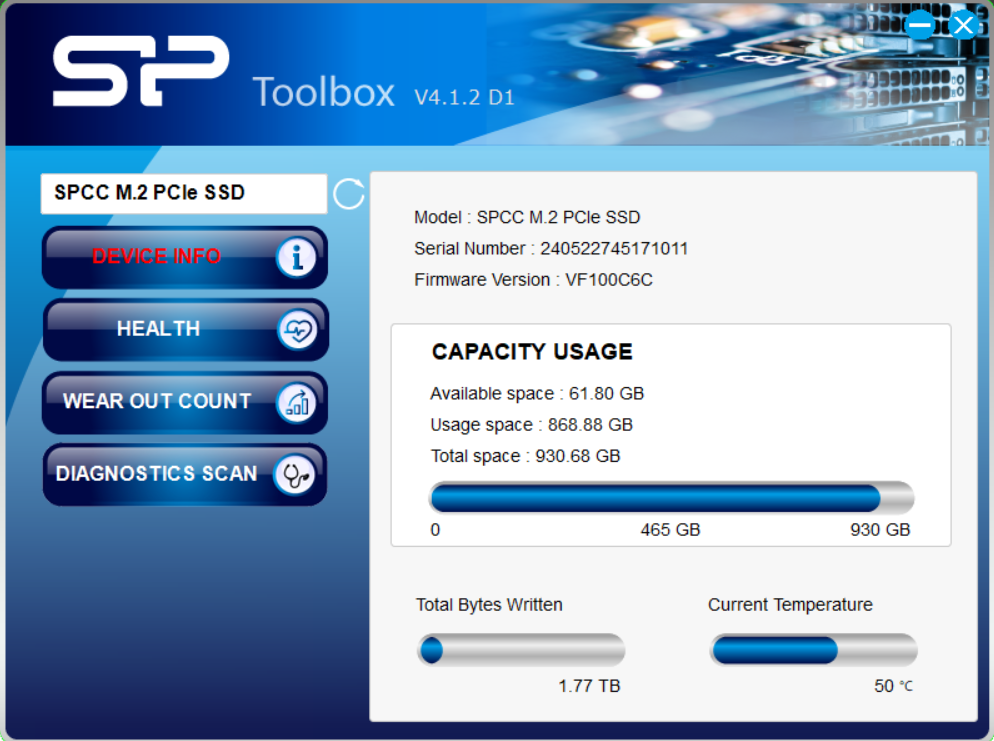
Task: Click the info icon on DEVICE INFO
Action: click(x=296, y=258)
